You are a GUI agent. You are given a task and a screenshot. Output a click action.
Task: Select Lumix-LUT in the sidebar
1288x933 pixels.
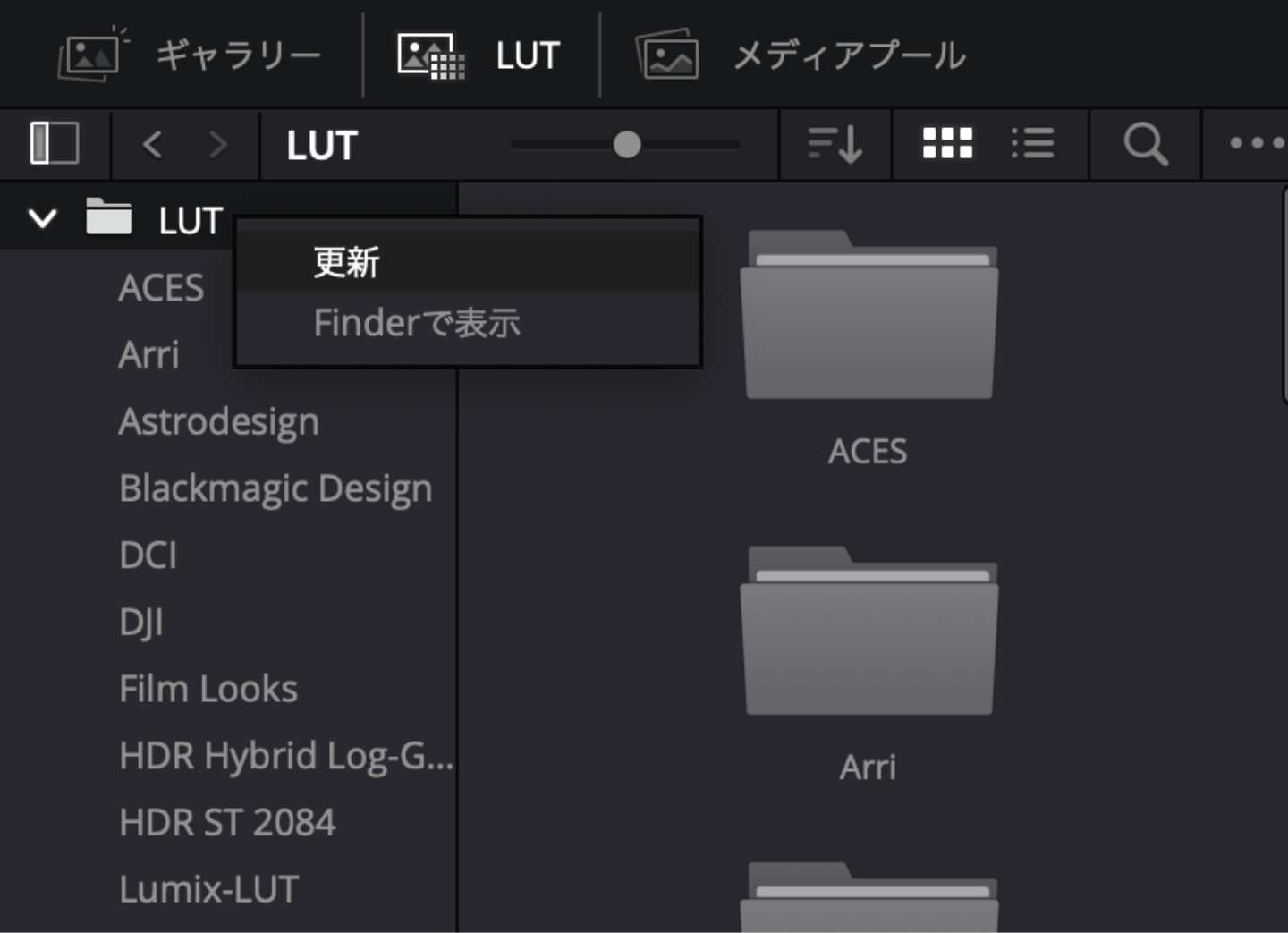[208, 889]
